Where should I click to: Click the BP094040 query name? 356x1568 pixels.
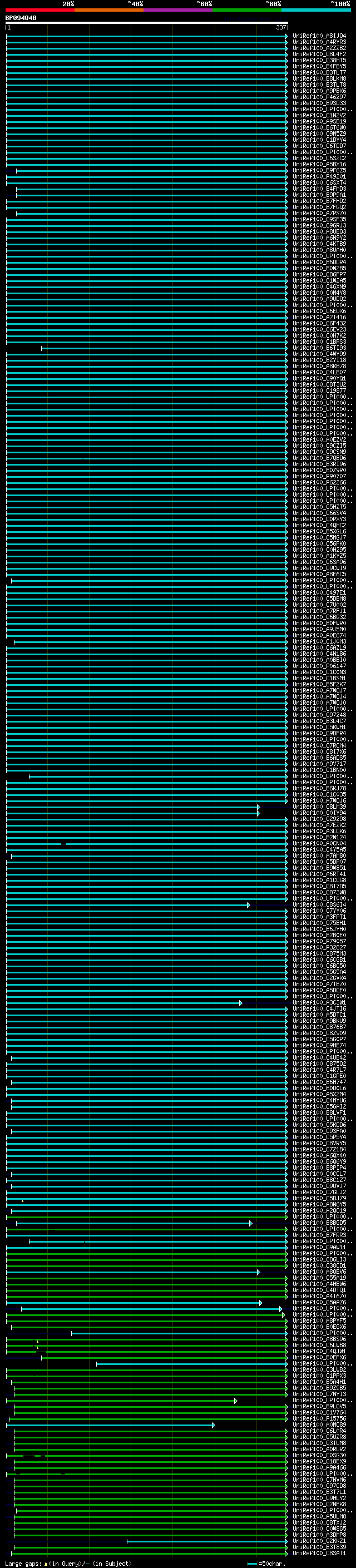click(x=21, y=18)
